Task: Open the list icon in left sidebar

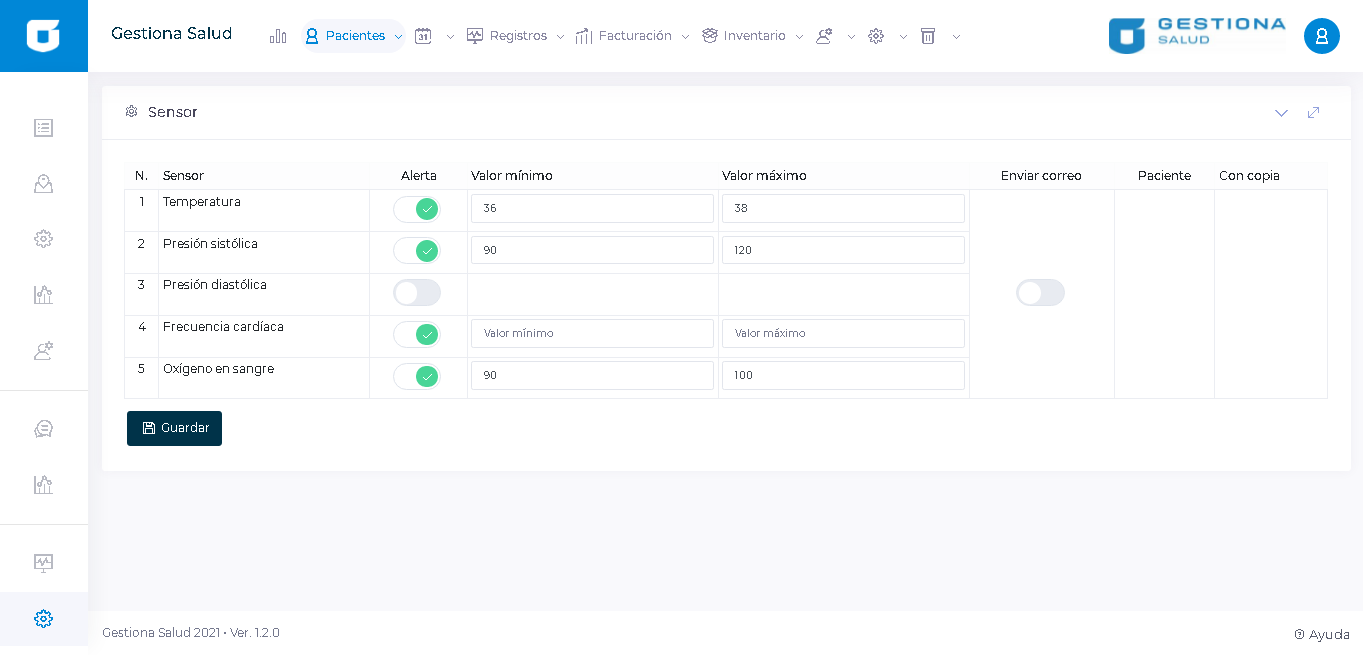Action: tap(43, 128)
